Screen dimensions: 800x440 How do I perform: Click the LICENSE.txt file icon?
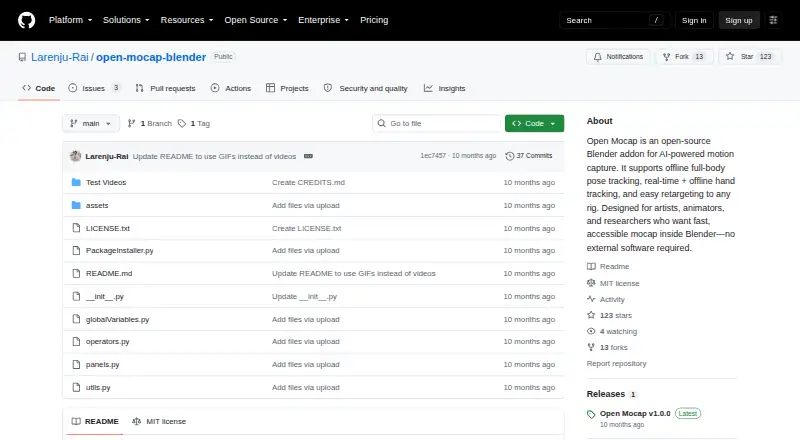pyautogui.click(x=76, y=228)
